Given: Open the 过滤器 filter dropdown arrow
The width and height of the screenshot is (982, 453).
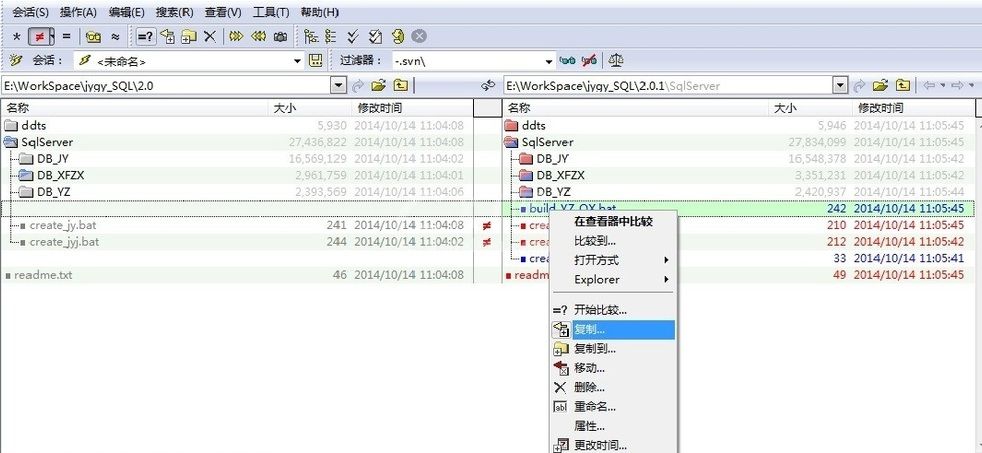Looking at the screenshot, I should (x=549, y=61).
